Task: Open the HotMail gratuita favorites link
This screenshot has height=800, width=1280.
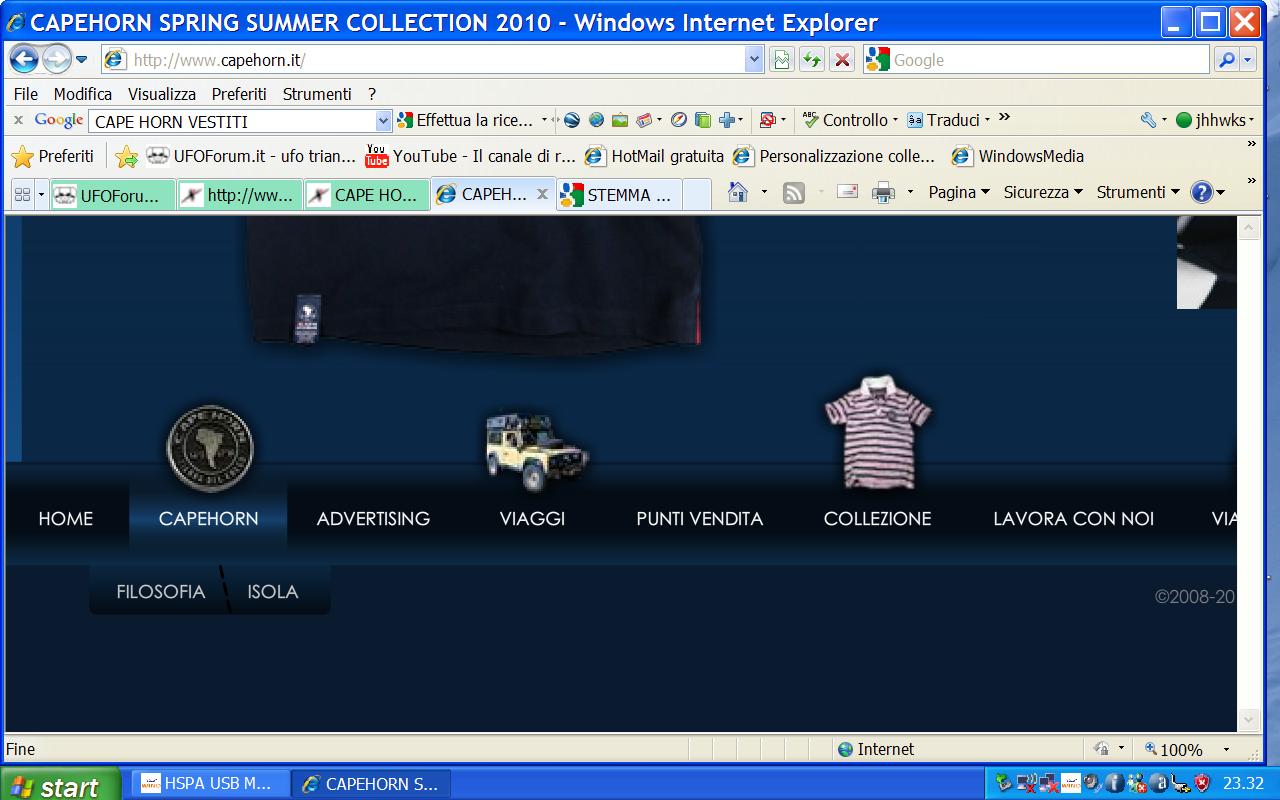Action: tap(654, 156)
